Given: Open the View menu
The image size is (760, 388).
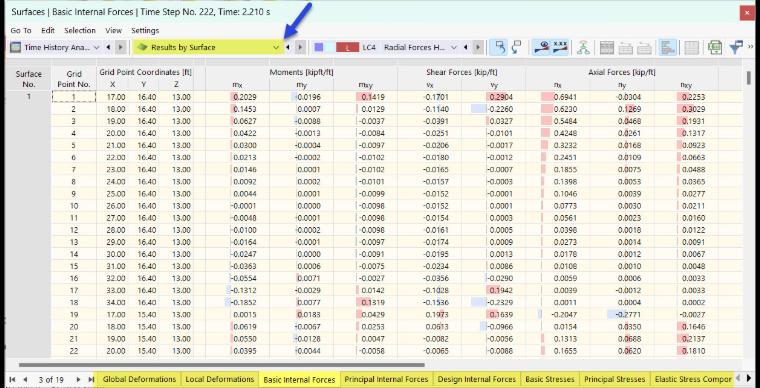Looking at the screenshot, I should tap(113, 30).
